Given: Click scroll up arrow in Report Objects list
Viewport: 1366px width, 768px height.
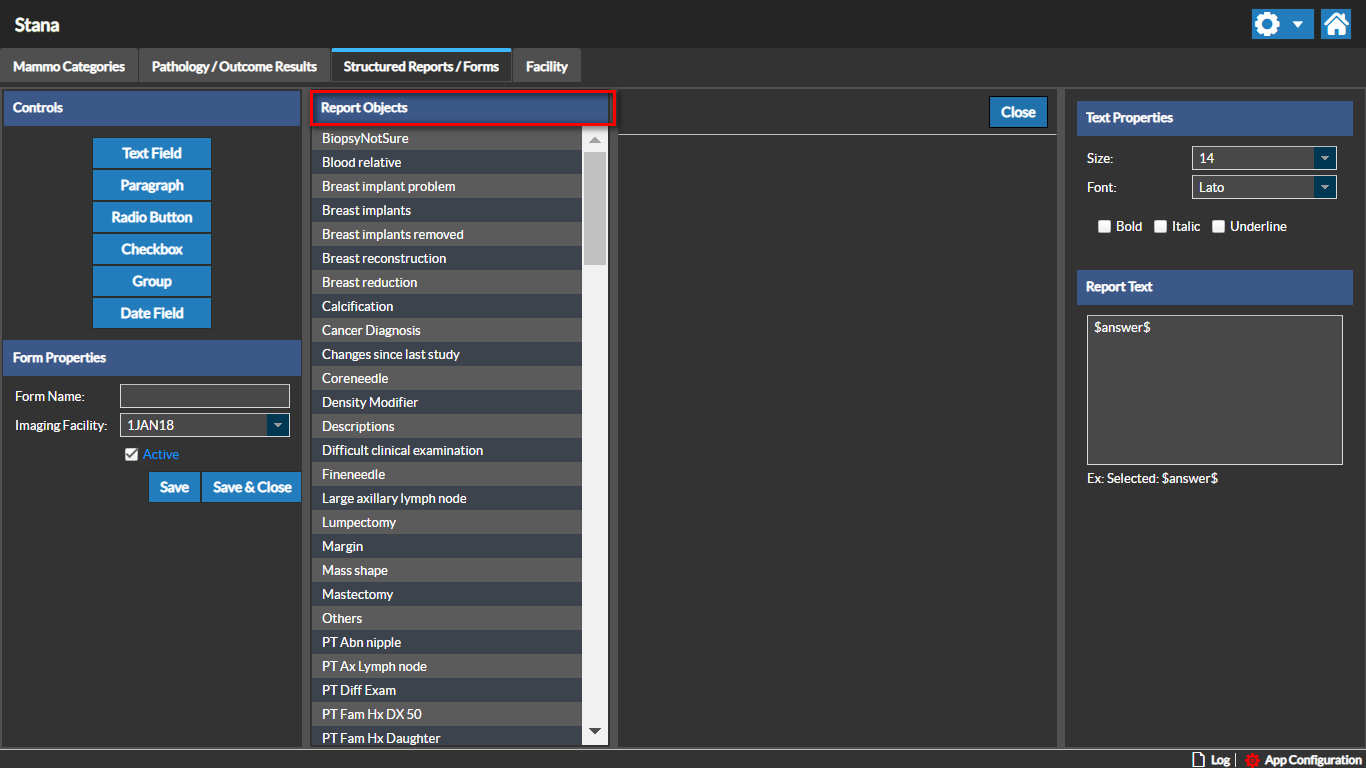Looking at the screenshot, I should click(x=595, y=140).
